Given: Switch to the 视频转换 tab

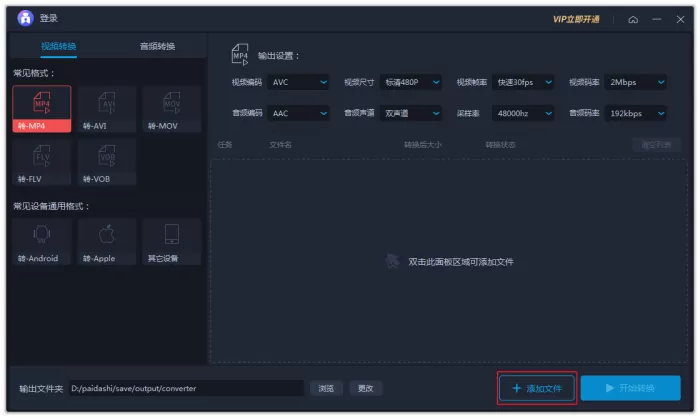Looking at the screenshot, I should pos(58,46).
